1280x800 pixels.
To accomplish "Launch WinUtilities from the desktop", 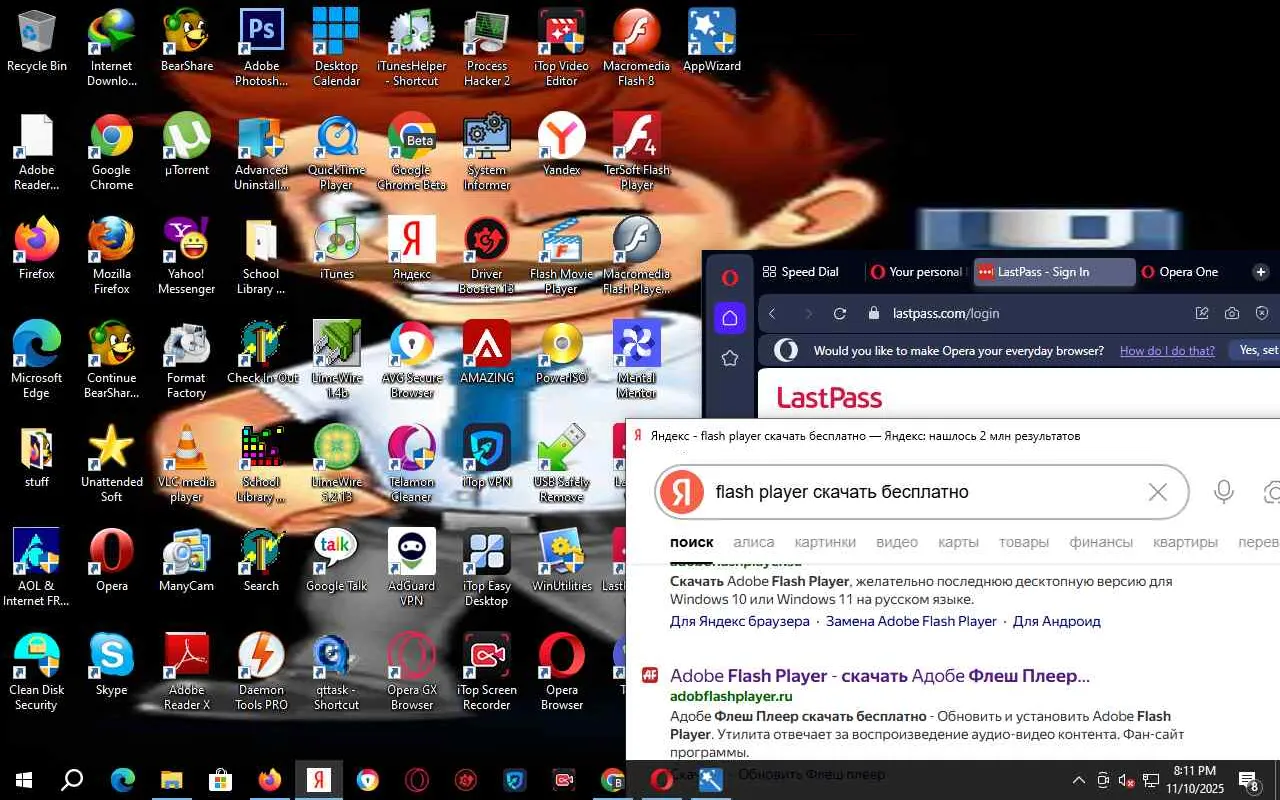I will tap(562, 562).
